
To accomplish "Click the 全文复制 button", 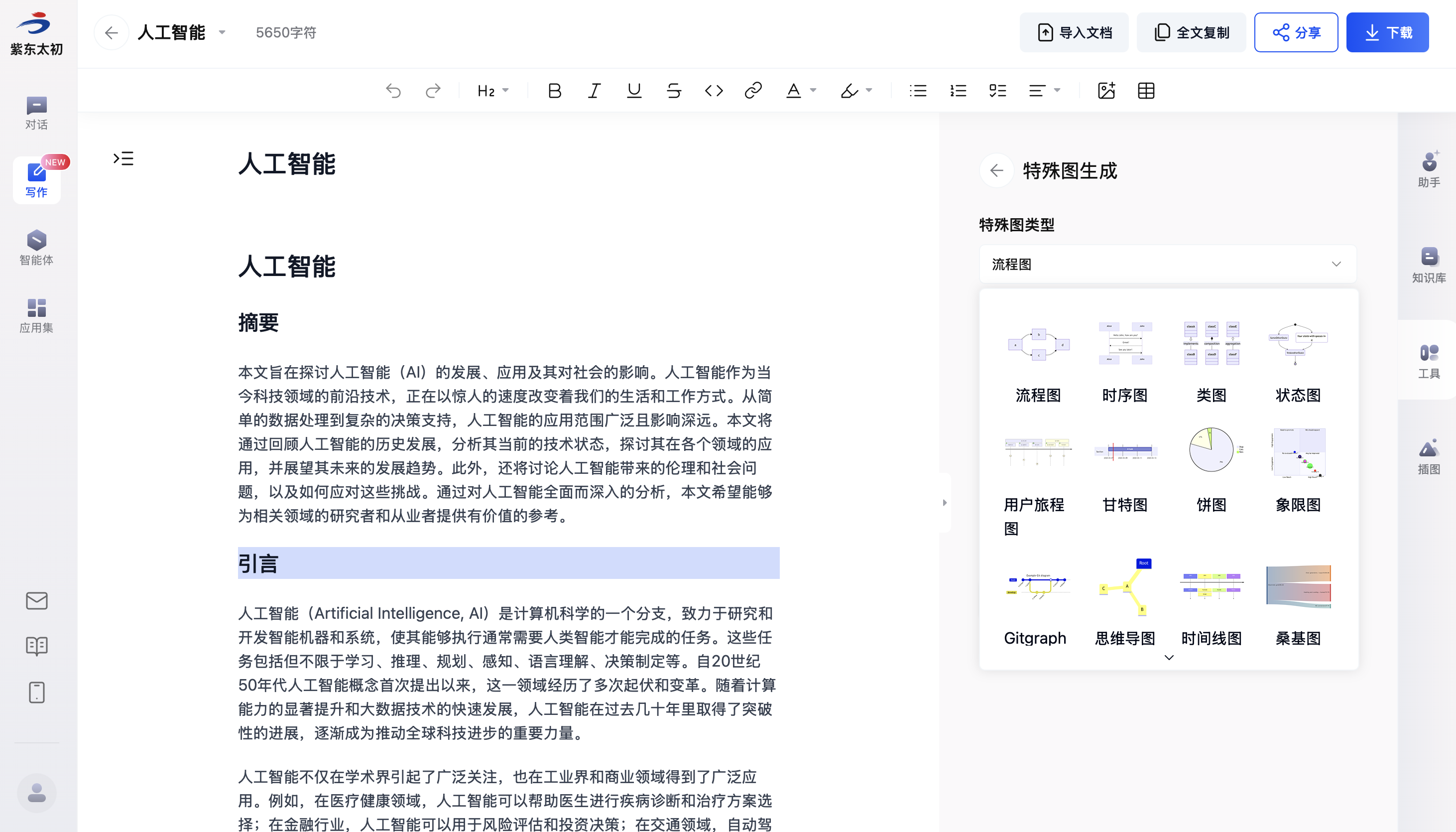I will pyautogui.click(x=1191, y=32).
